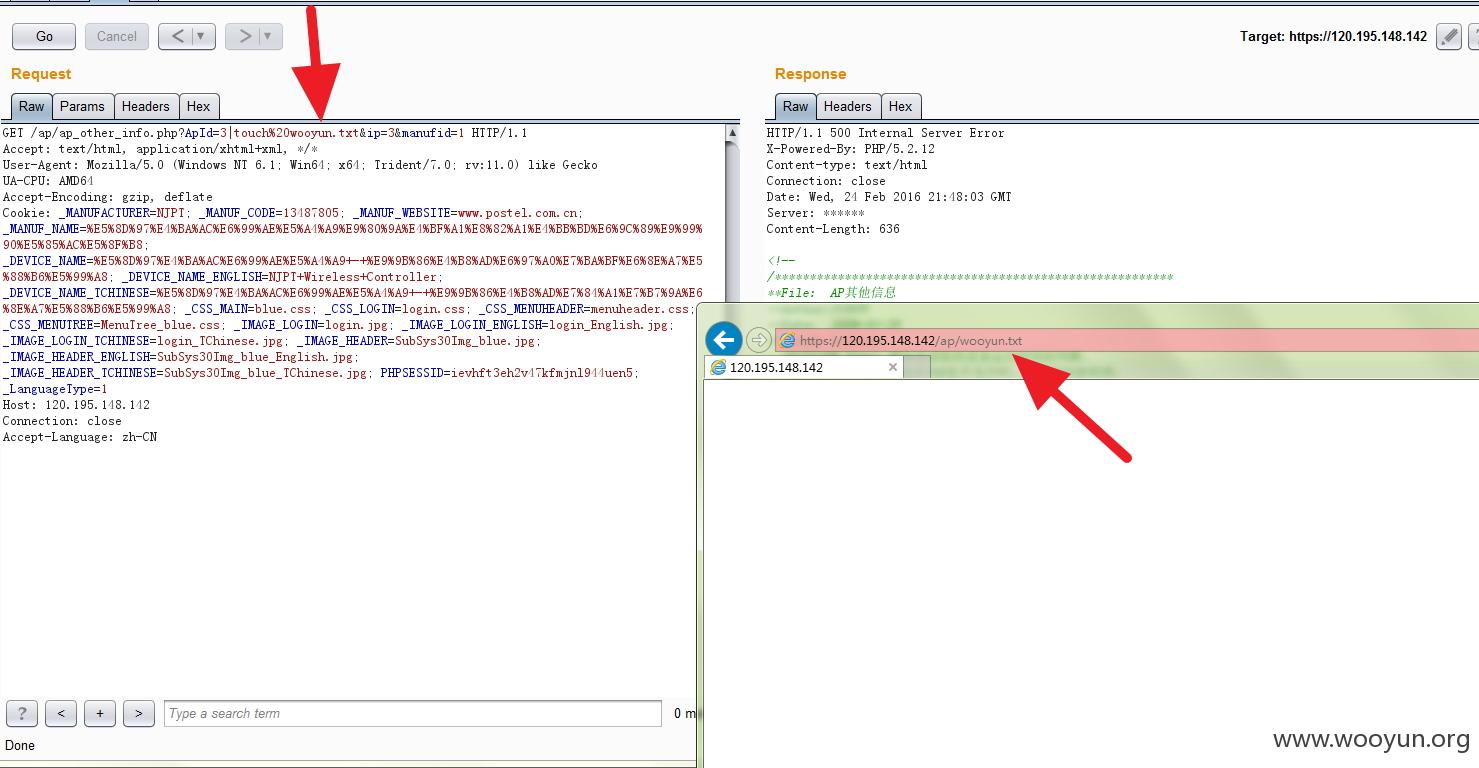The image size is (1479, 768).
Task: Click the previous match '<' button
Action: coord(61,713)
